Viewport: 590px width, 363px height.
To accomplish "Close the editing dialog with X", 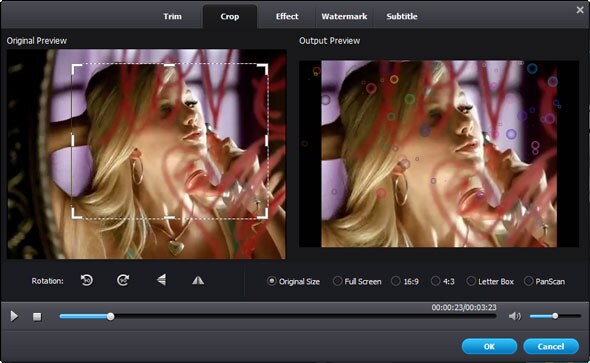I will click(x=580, y=10).
